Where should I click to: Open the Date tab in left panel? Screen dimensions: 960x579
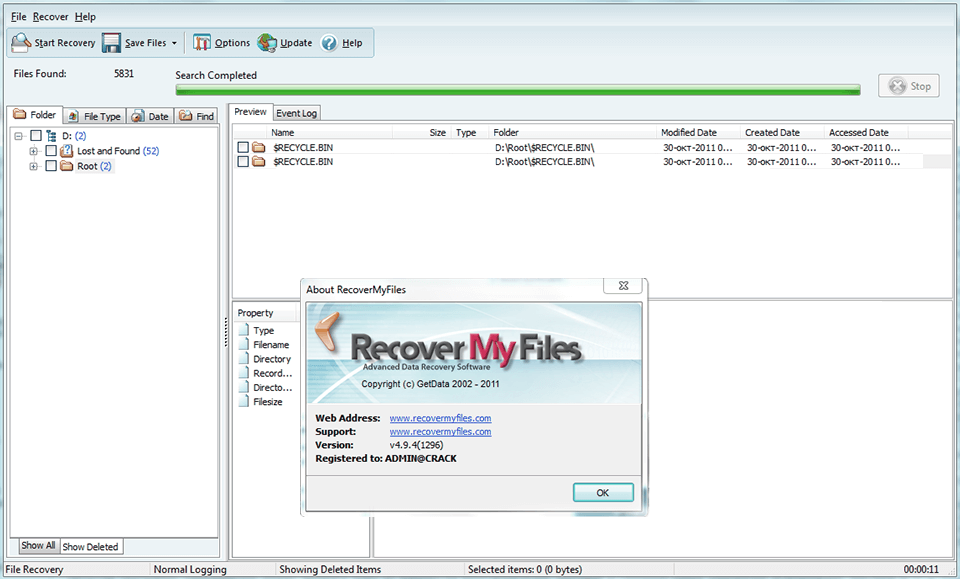149,115
